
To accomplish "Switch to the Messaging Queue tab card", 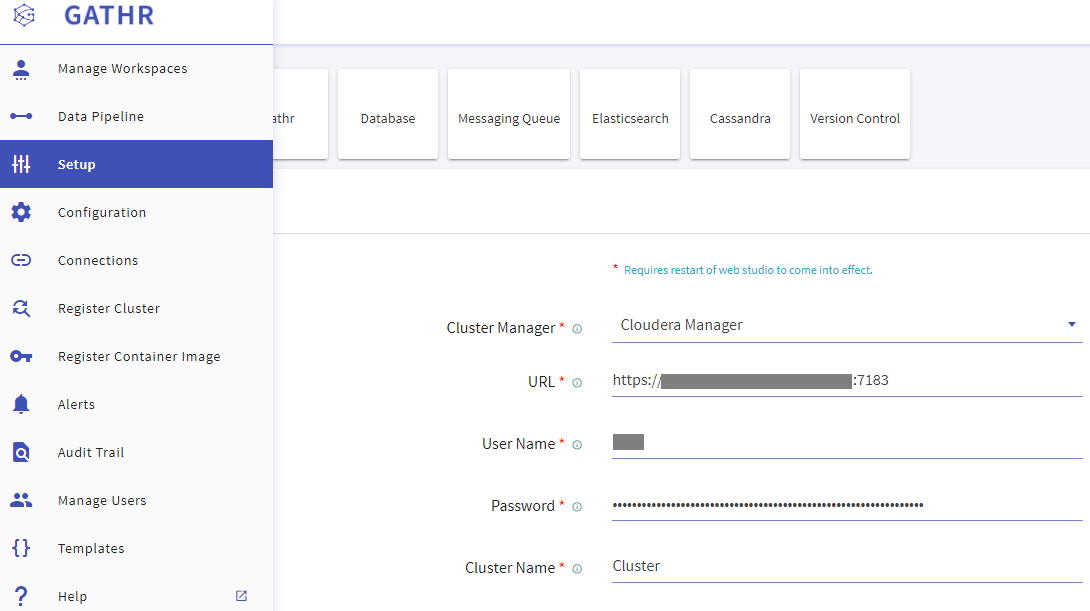I will tap(509, 114).
